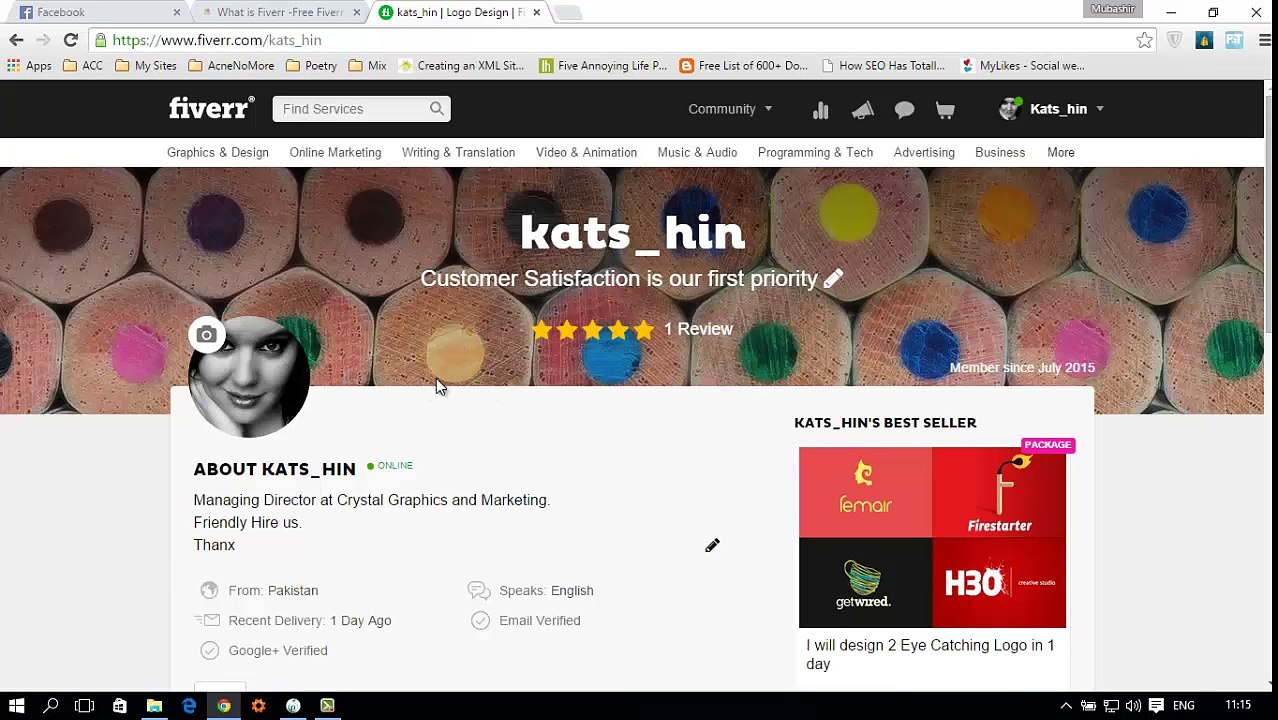
Task: Switch to the What is Fiverr tab
Action: [x=280, y=12]
